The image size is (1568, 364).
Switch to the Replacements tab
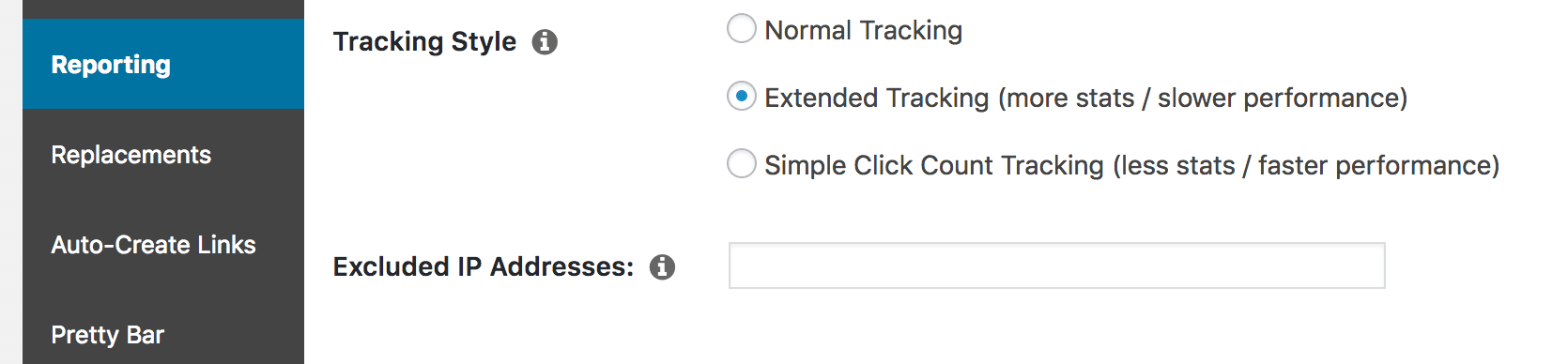tap(163, 154)
